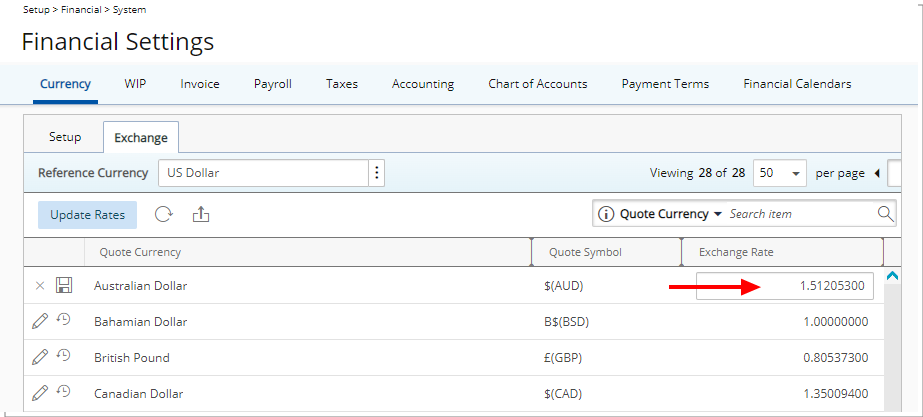This screenshot has height=417, width=923.
Task: Open the Chart of Accounts tab
Action: pos(537,84)
